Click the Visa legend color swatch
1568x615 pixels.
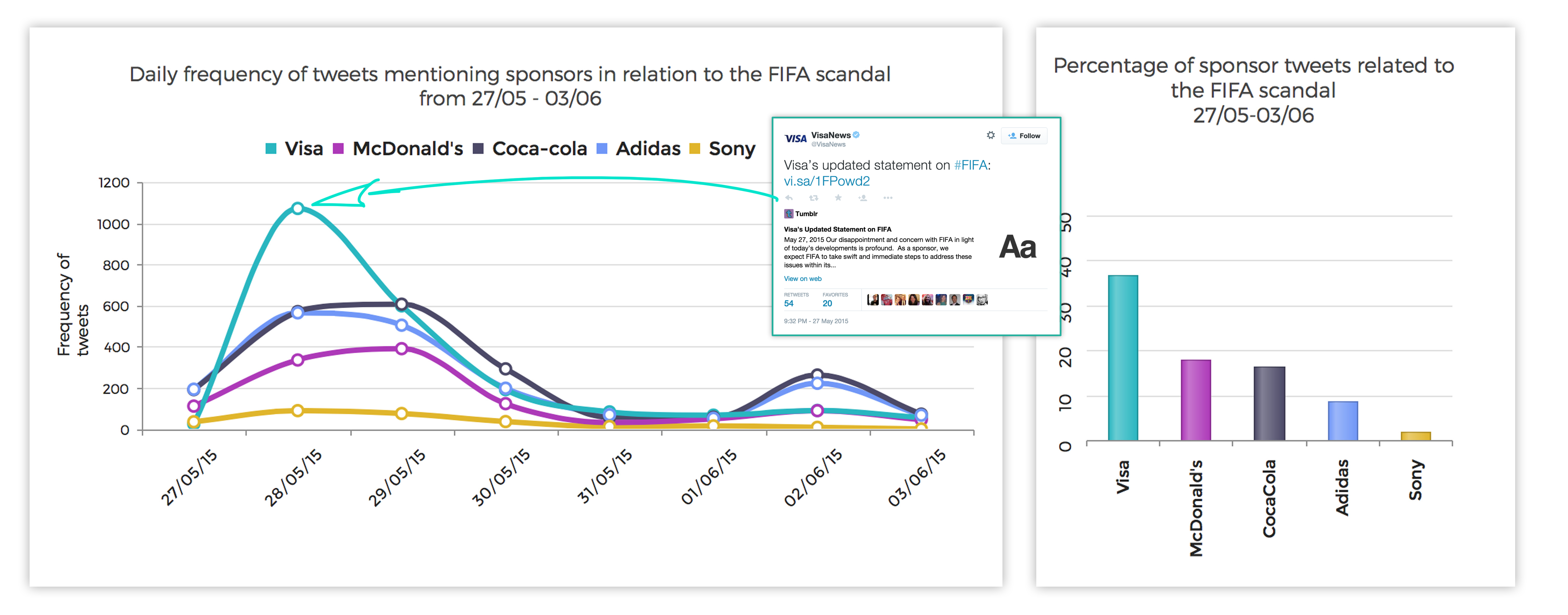pos(271,148)
